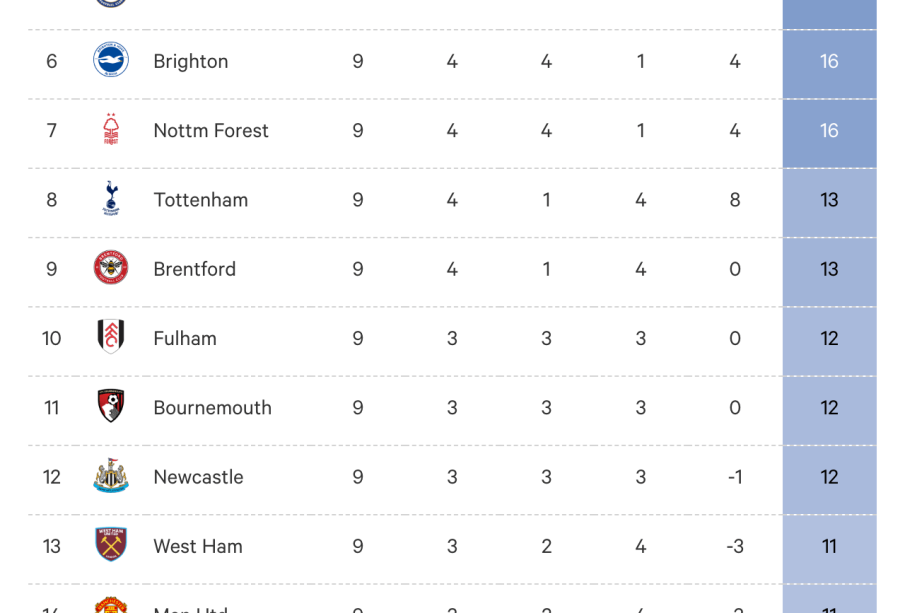Click West Ham's 11 points cell
The width and height of the screenshot is (905, 613).
pyautogui.click(x=829, y=546)
